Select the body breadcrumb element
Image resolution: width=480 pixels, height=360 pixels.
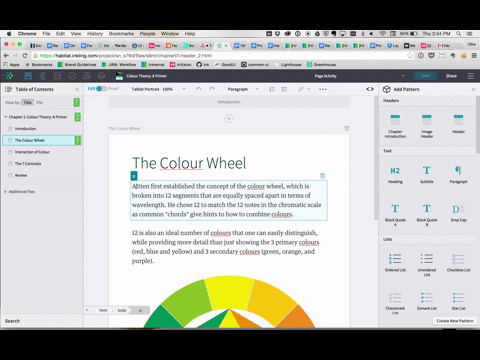(x=122, y=310)
